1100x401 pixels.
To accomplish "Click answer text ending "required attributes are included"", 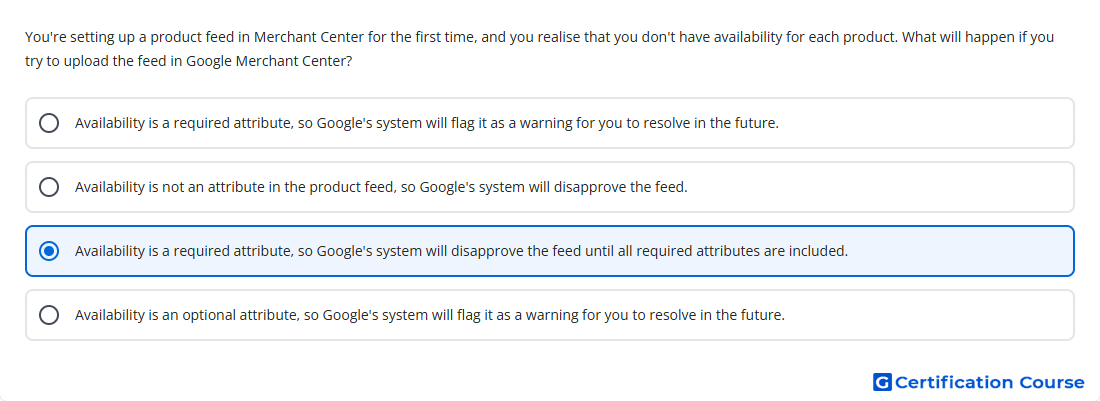I will (x=462, y=251).
